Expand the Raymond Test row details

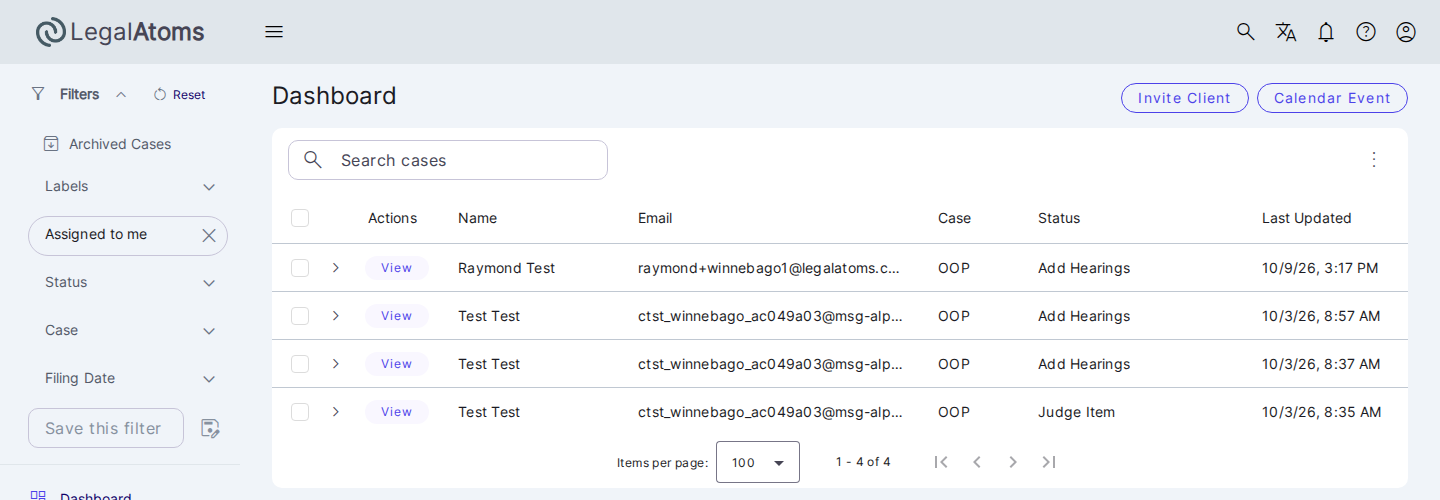pos(336,268)
